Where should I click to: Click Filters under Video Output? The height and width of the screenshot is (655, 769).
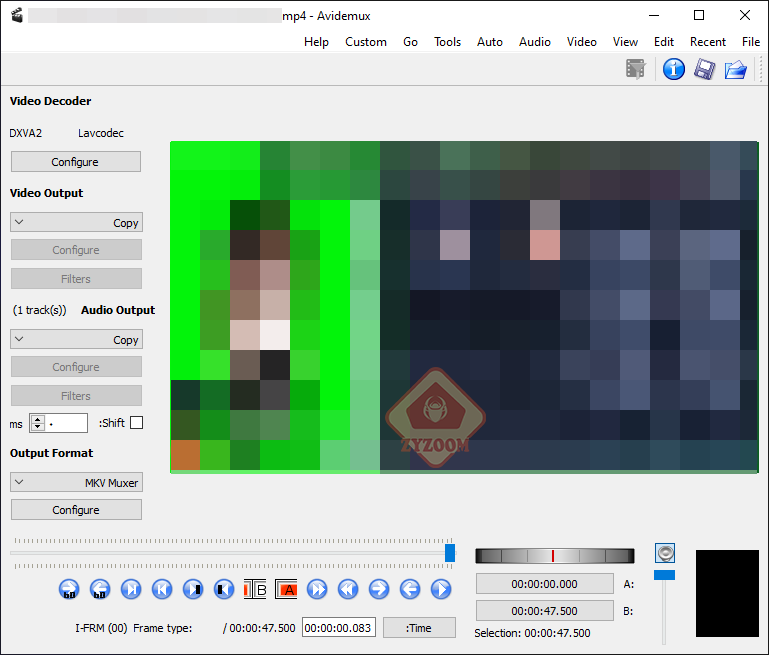pos(76,279)
